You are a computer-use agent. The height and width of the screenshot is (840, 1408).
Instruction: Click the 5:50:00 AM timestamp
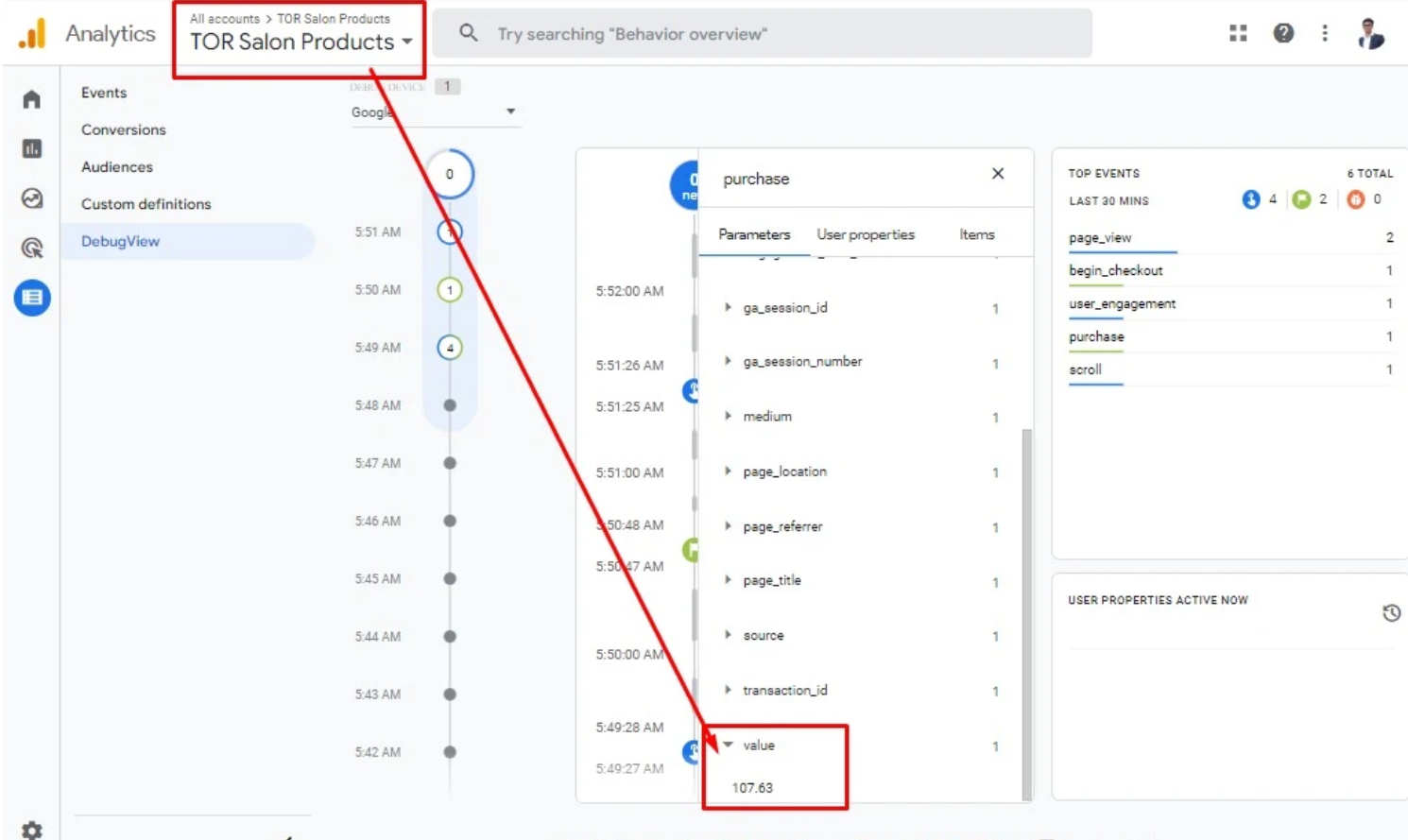[x=629, y=654]
